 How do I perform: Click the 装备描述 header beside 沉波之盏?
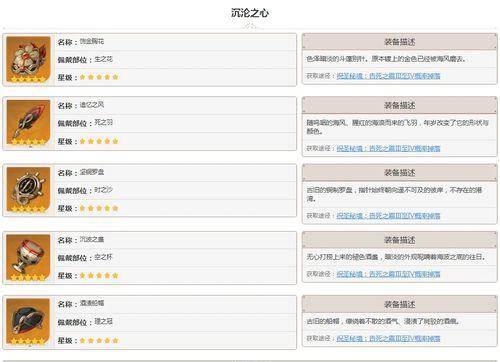400,240
